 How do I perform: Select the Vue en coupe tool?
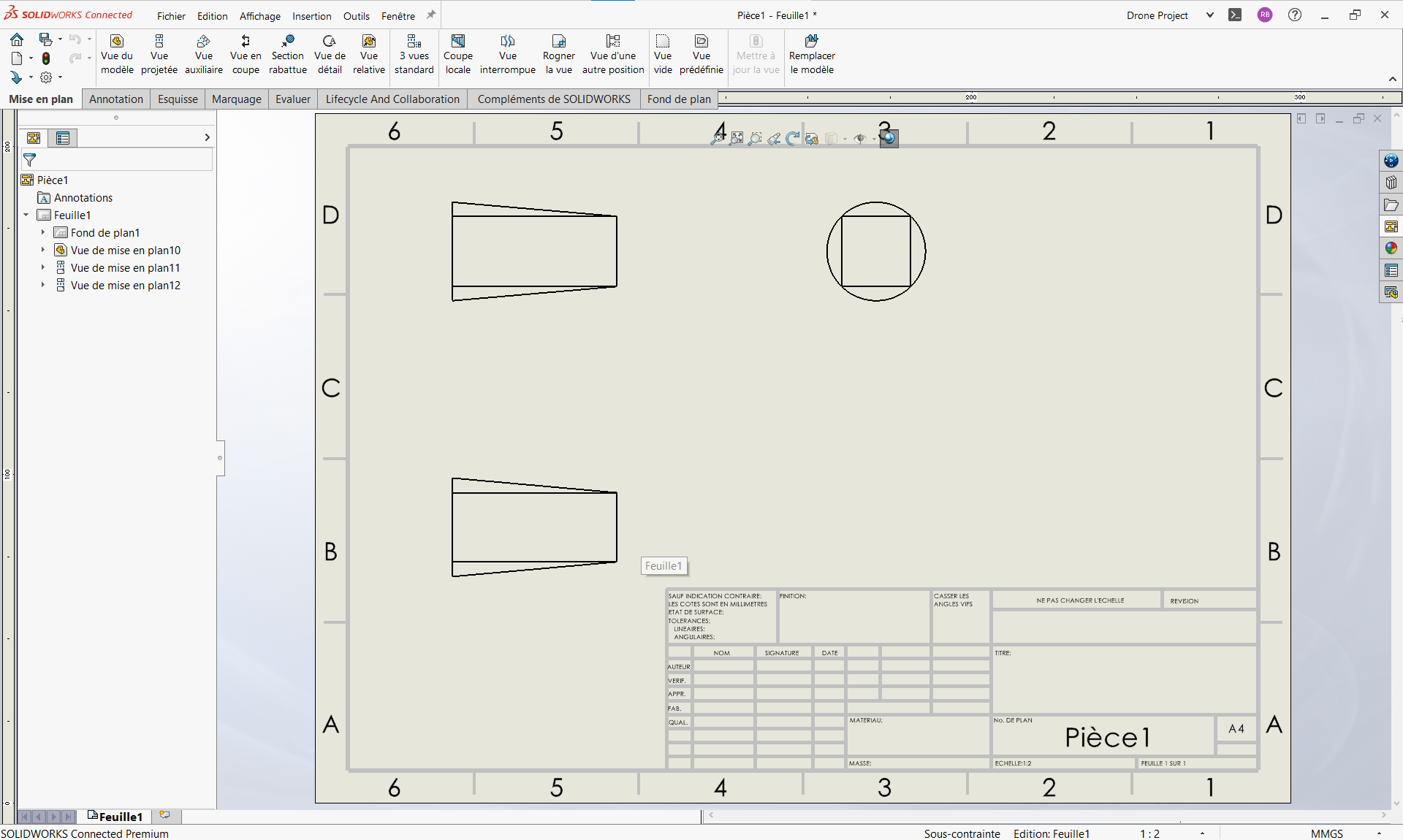click(x=246, y=55)
